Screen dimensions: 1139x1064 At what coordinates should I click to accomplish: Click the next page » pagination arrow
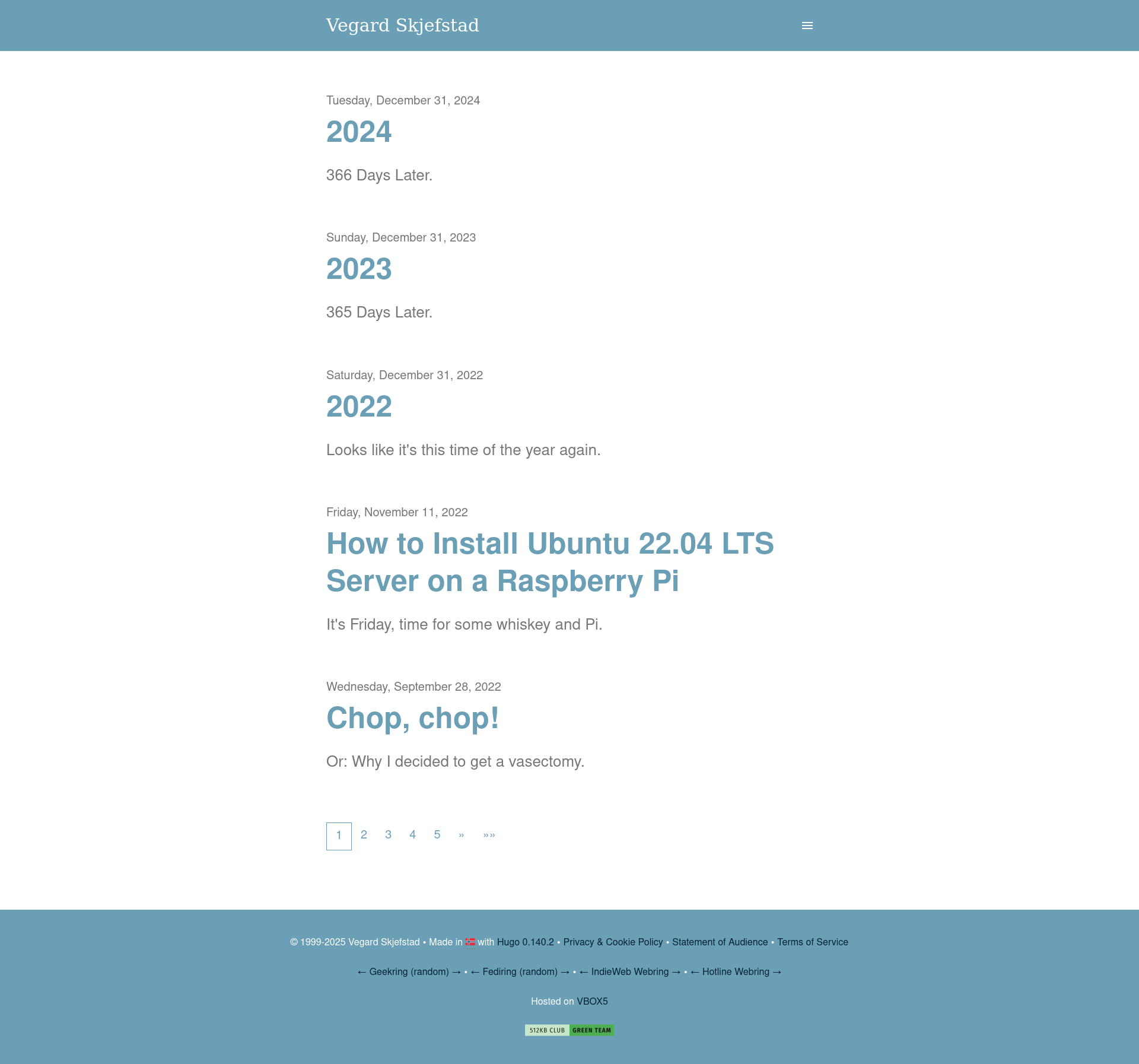coord(462,835)
